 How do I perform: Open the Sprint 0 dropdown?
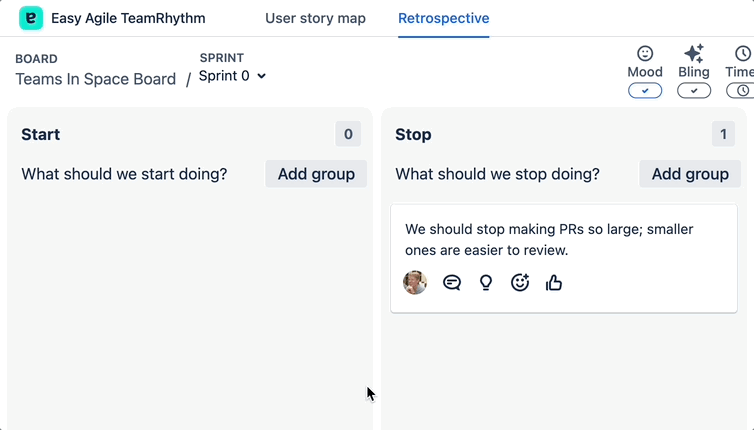pos(232,76)
